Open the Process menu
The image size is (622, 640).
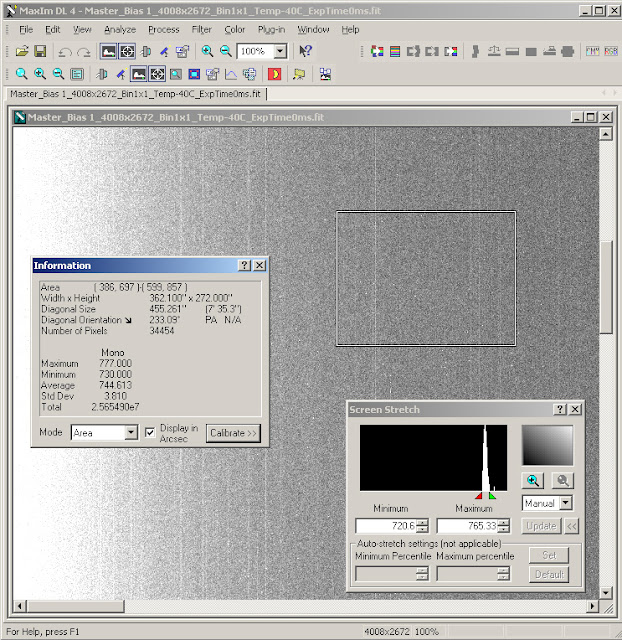tap(164, 29)
